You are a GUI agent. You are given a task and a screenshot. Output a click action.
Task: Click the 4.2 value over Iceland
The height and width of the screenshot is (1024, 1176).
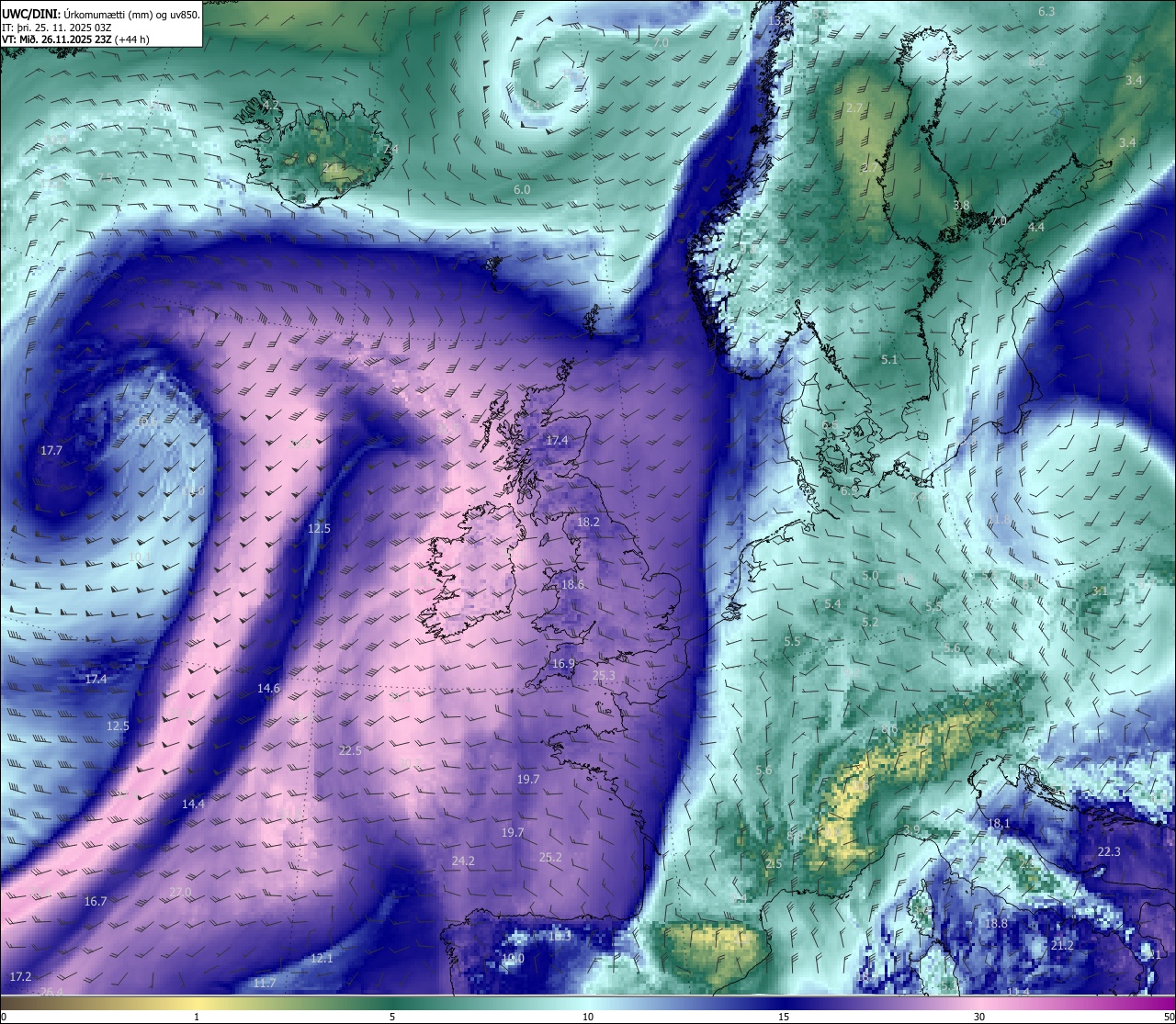click(x=271, y=105)
